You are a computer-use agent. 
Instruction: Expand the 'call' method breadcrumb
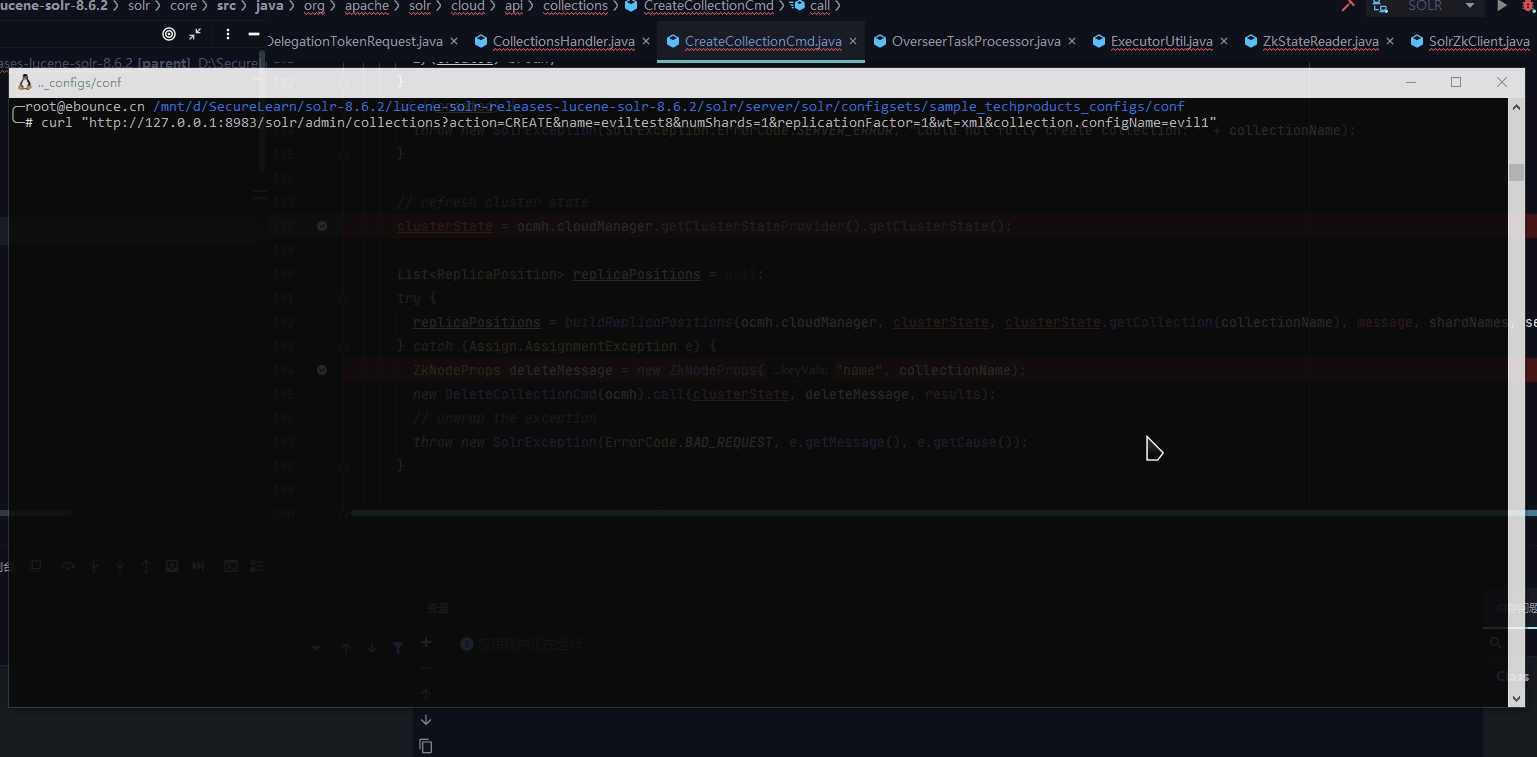[x=819, y=6]
